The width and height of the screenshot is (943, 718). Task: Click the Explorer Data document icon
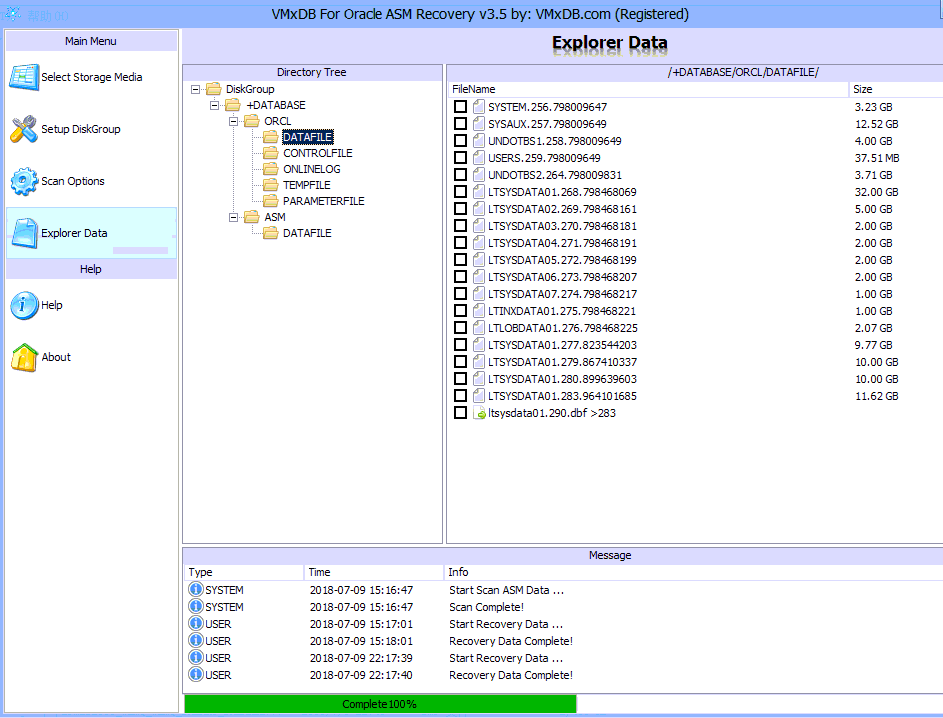25,233
